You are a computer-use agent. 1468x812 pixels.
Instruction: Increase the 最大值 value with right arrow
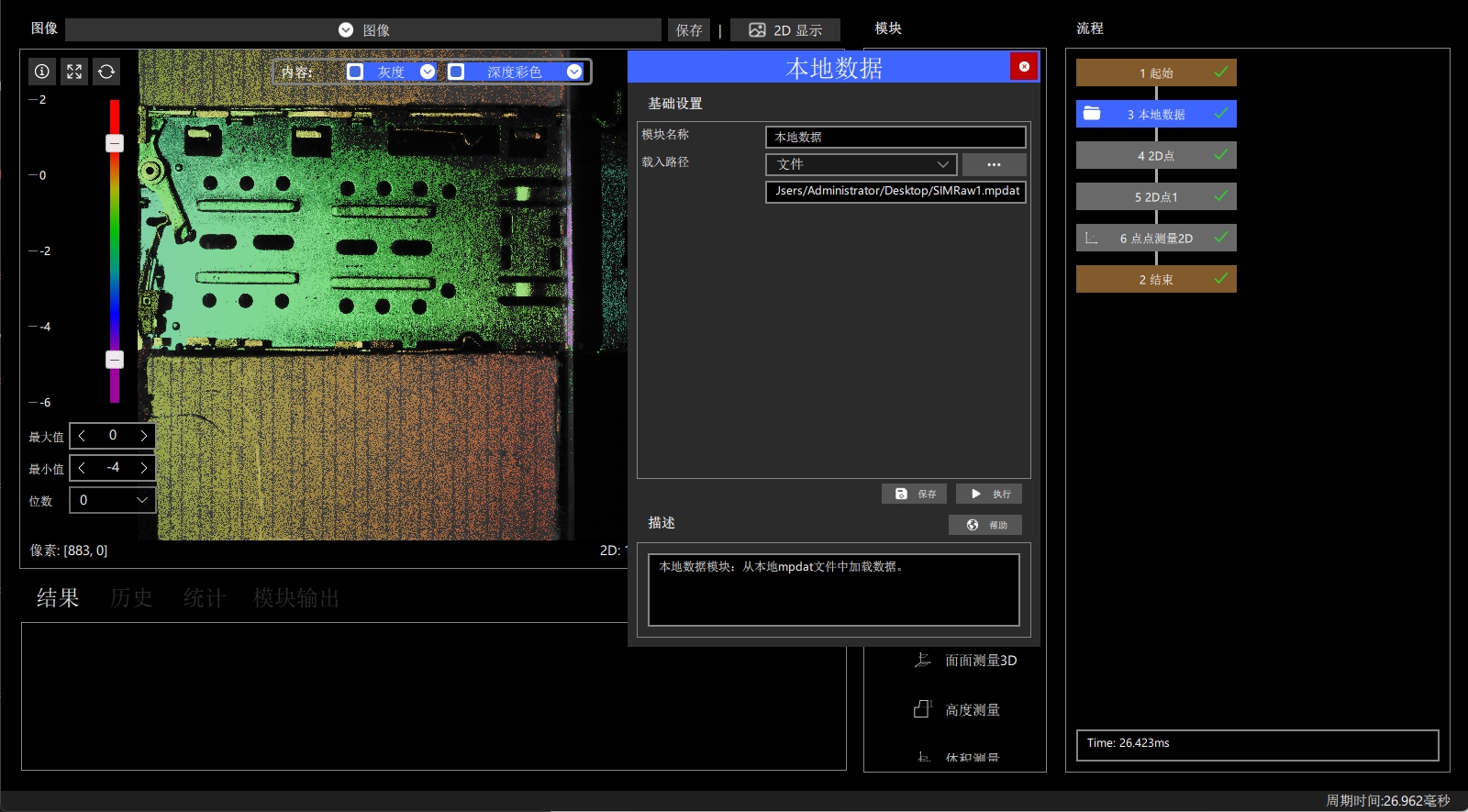144,436
